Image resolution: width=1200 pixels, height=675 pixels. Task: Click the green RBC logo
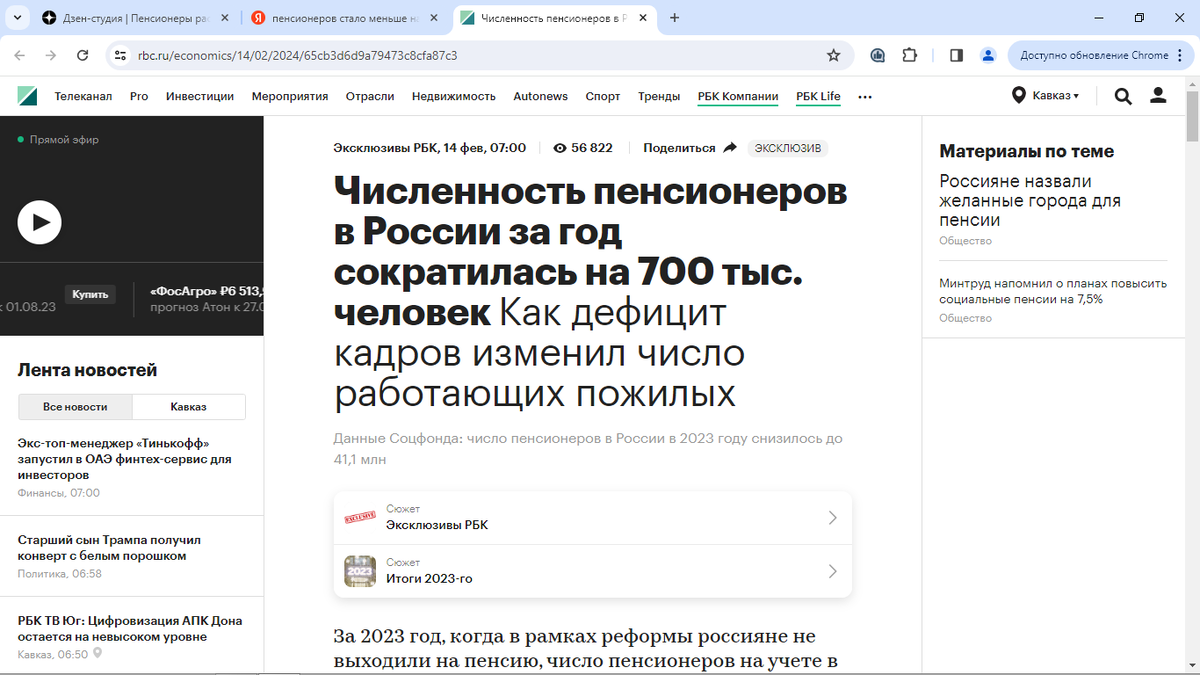click(x=25, y=96)
